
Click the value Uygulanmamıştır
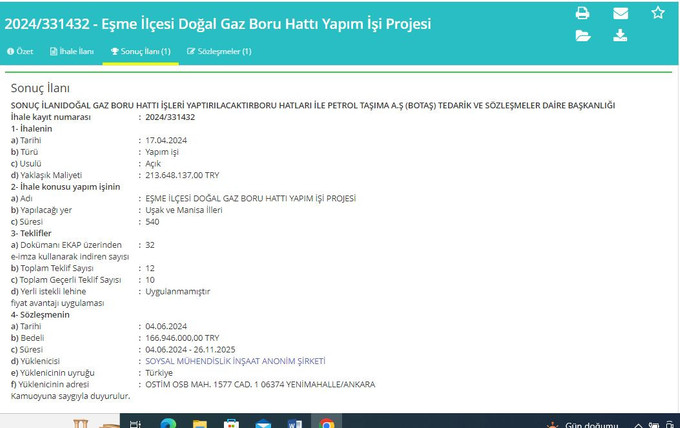pyautogui.click(x=177, y=291)
